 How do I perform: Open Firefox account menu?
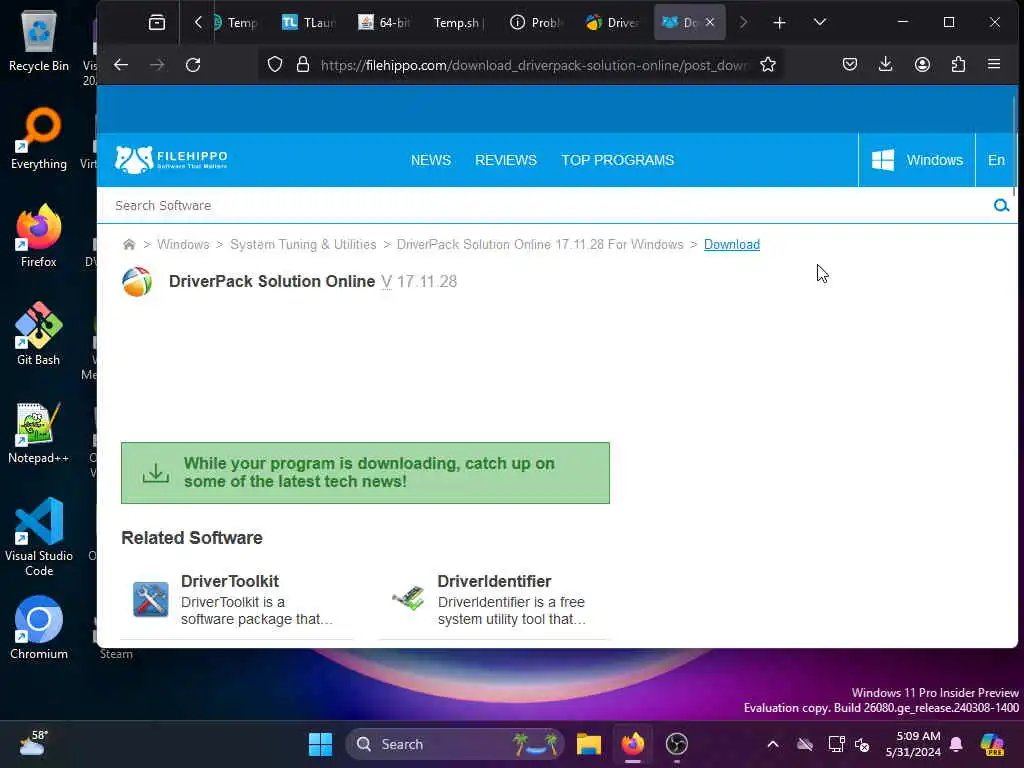(x=922, y=64)
